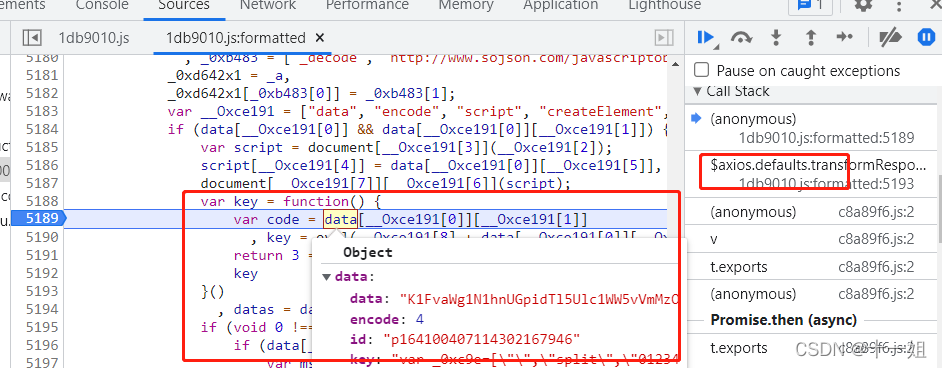Toggle the debugger sidebar pane icon
942x368 pixels.
click(663, 38)
